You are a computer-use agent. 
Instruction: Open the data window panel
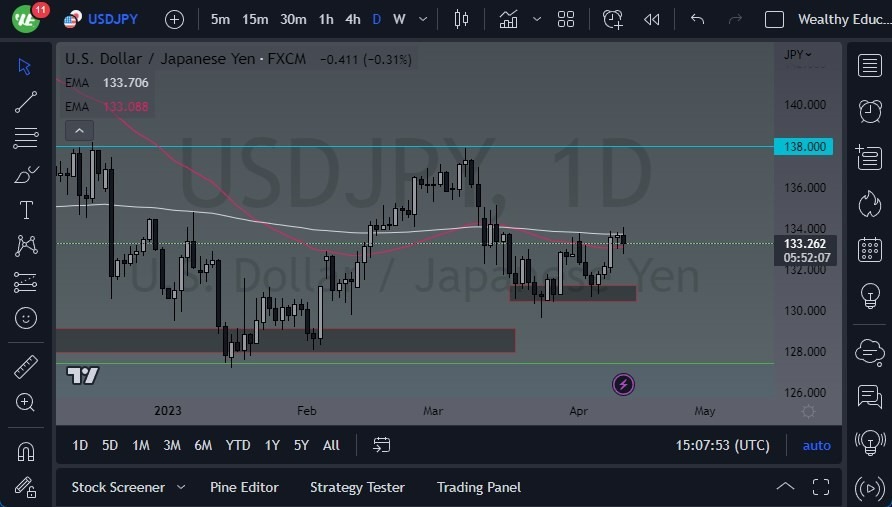870,158
